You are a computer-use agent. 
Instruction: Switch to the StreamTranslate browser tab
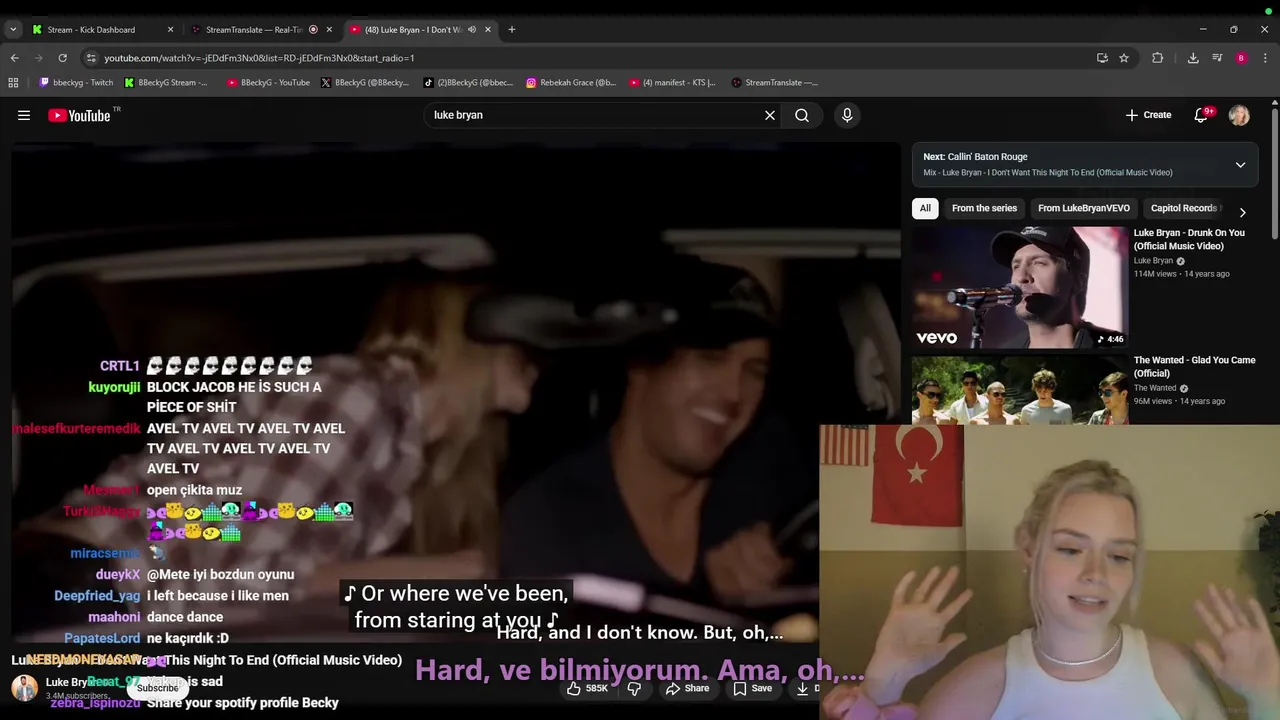click(x=253, y=29)
